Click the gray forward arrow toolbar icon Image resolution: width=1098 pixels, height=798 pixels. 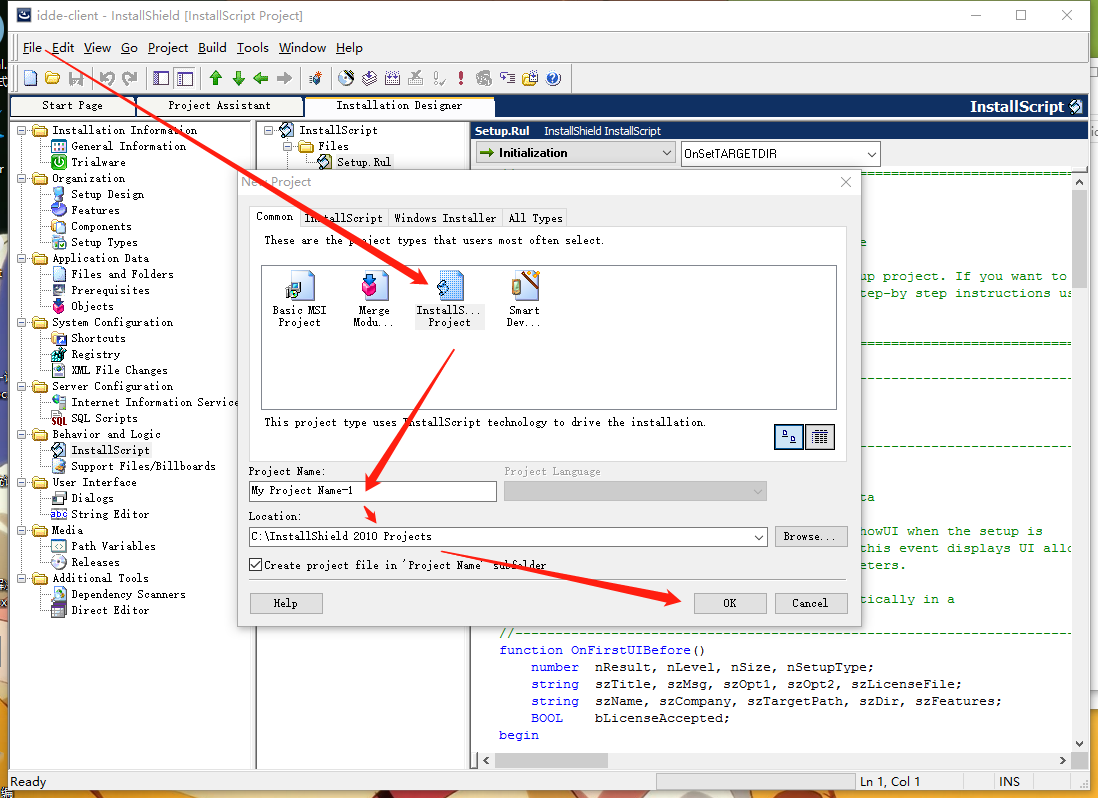[x=284, y=78]
